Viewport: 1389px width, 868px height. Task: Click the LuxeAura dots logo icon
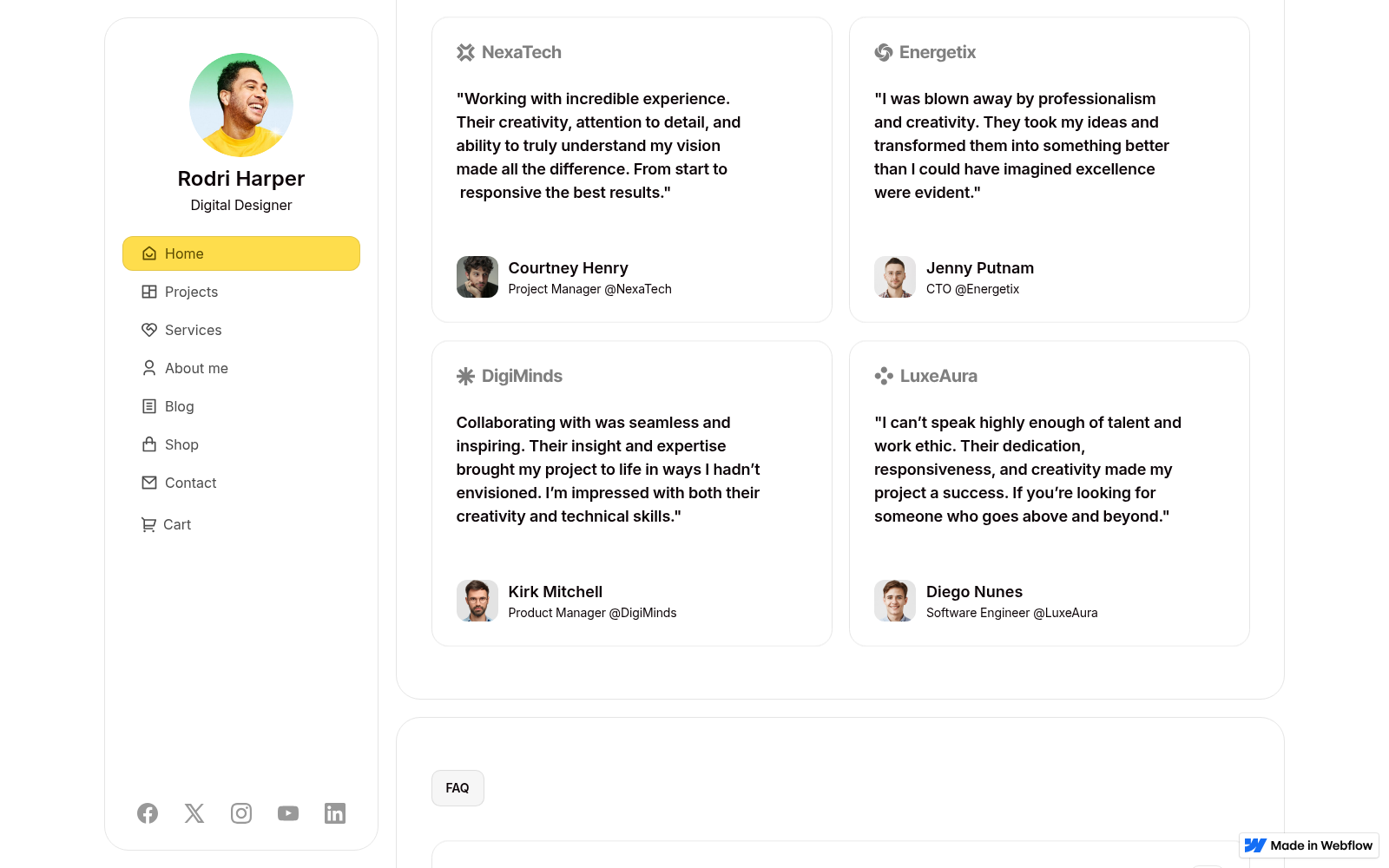click(884, 376)
